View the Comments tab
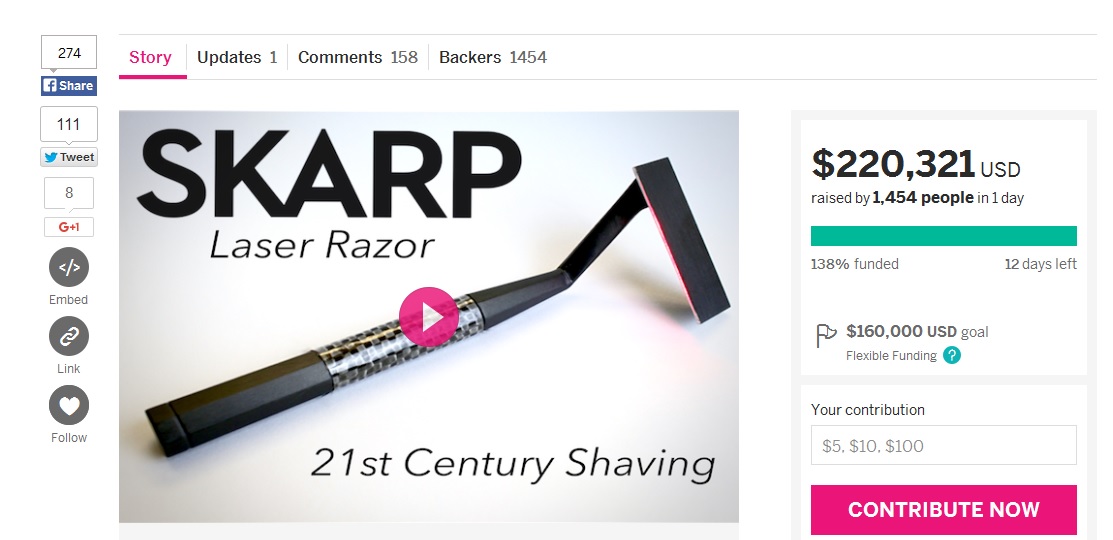 358,57
